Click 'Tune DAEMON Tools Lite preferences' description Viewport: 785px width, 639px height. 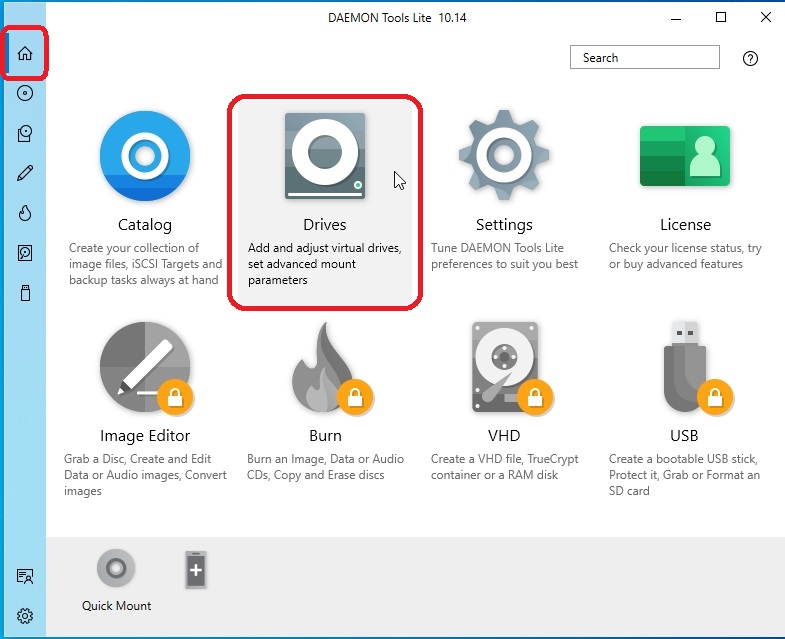pyautogui.click(x=504, y=256)
